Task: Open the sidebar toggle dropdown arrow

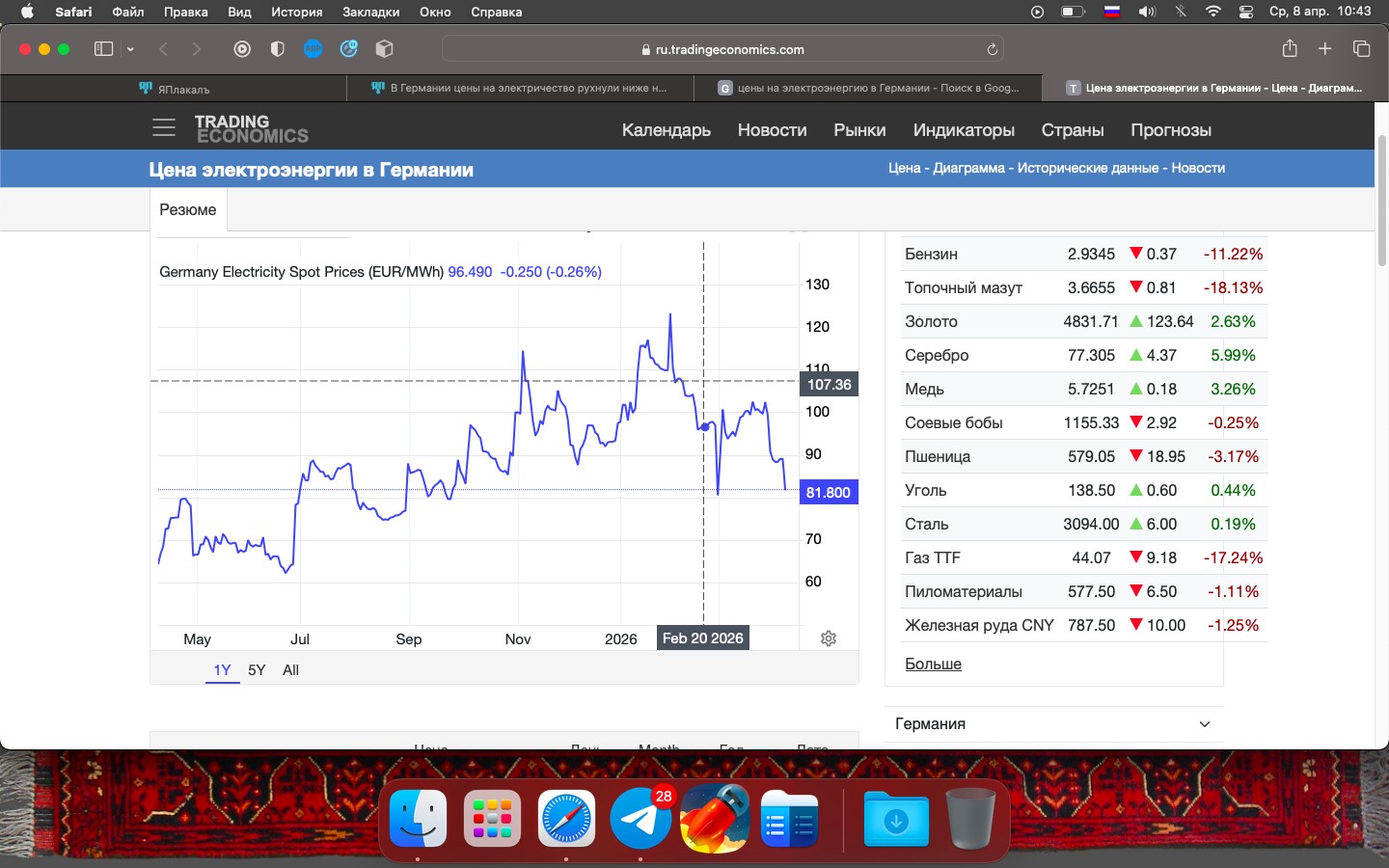Action: pyautogui.click(x=130, y=49)
